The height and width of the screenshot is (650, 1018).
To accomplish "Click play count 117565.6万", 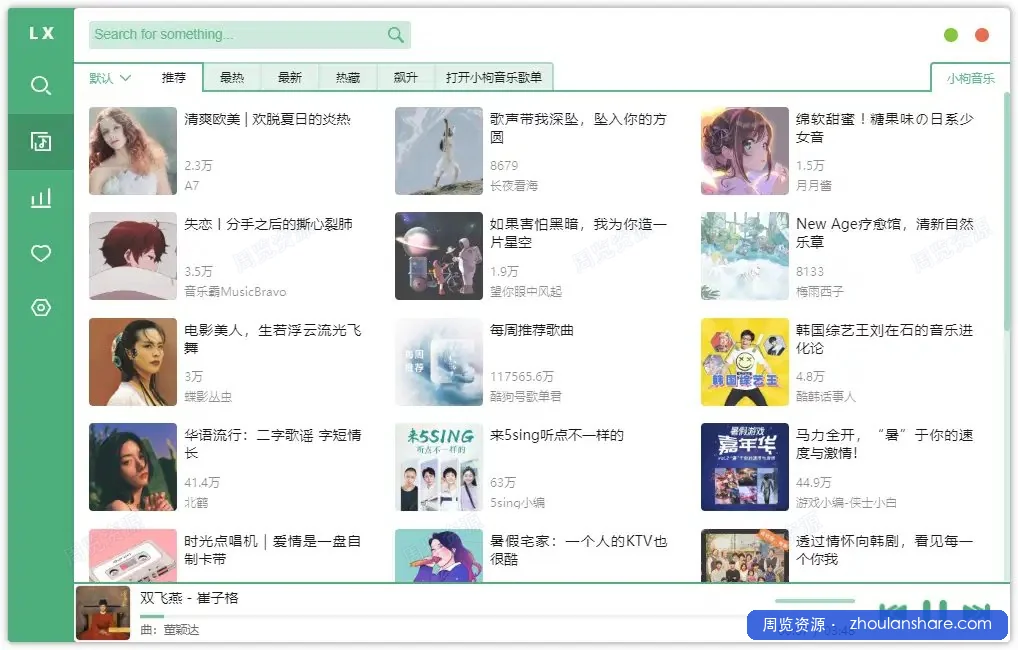I will point(521,377).
